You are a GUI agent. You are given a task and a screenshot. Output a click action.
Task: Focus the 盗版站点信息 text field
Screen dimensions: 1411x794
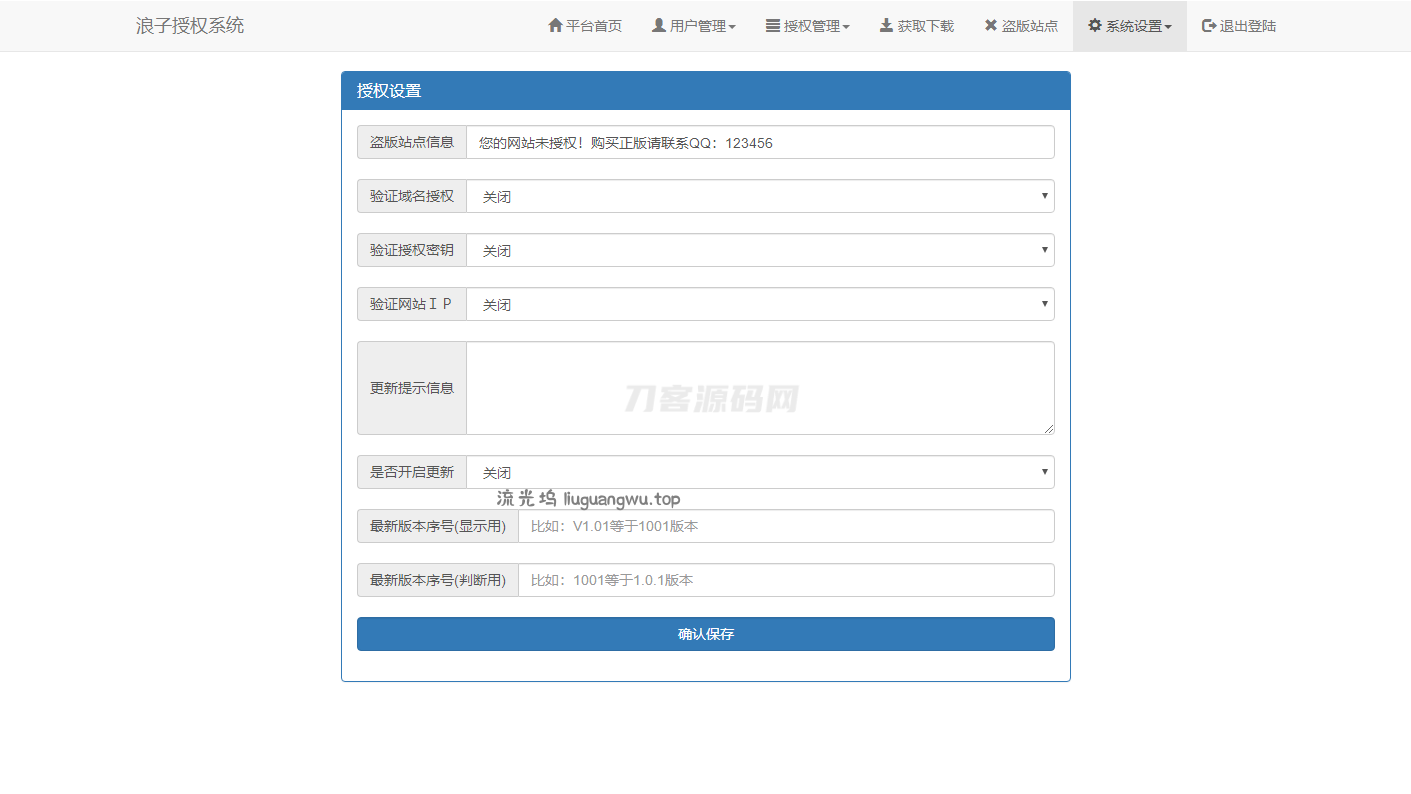click(x=760, y=143)
